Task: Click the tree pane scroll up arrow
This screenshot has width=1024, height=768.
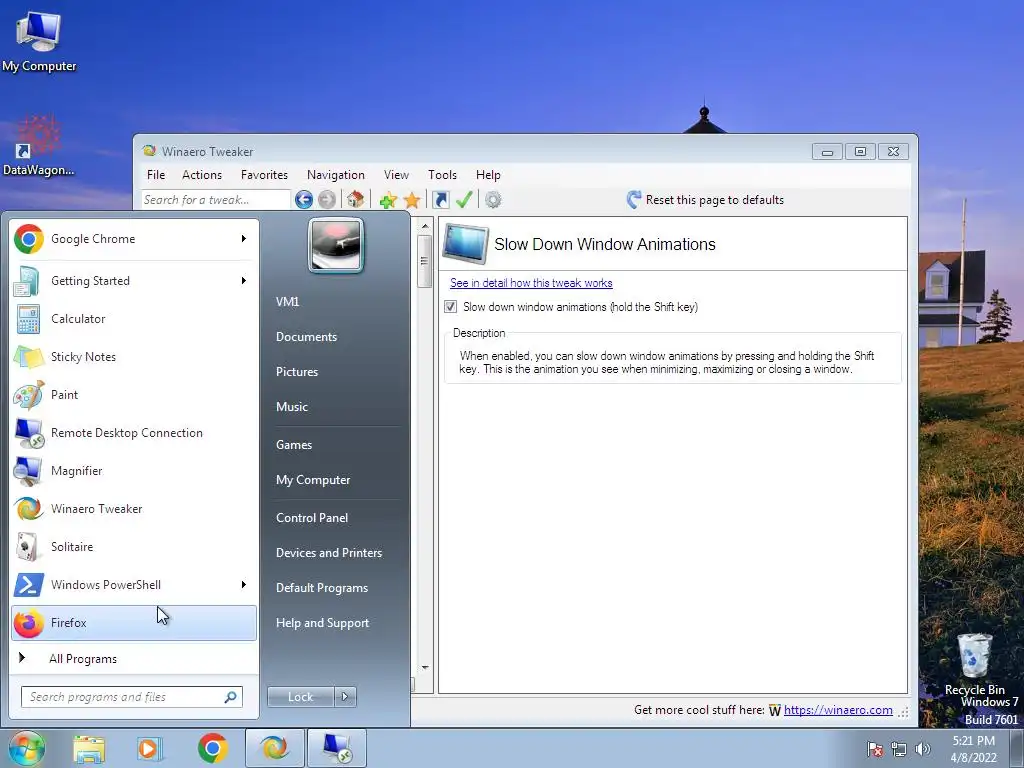Action: [424, 226]
